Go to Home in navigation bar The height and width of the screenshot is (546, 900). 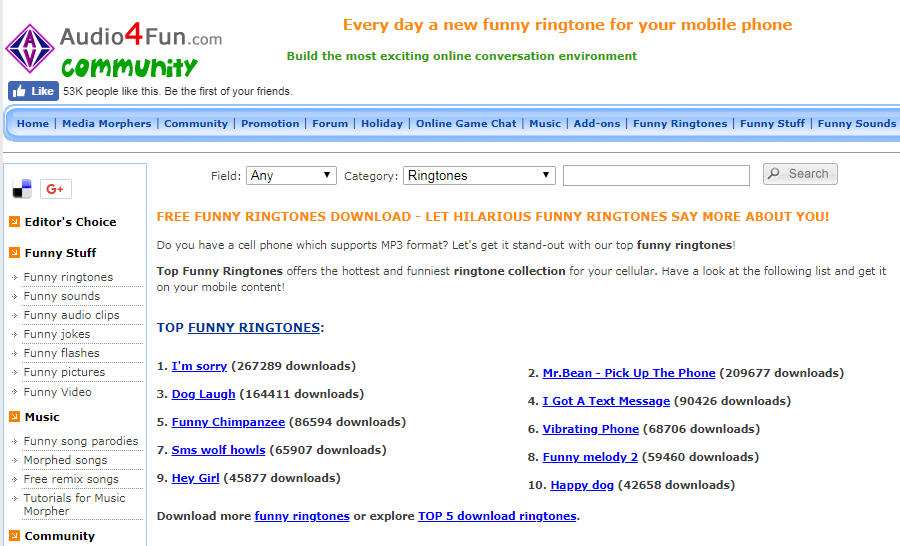tap(33, 123)
